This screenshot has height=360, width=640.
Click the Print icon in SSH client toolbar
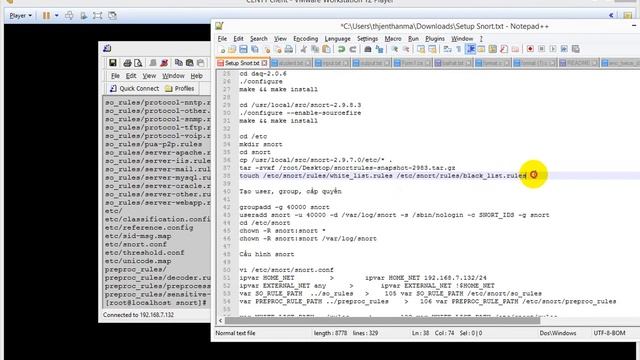pyautogui.click(x=127, y=63)
